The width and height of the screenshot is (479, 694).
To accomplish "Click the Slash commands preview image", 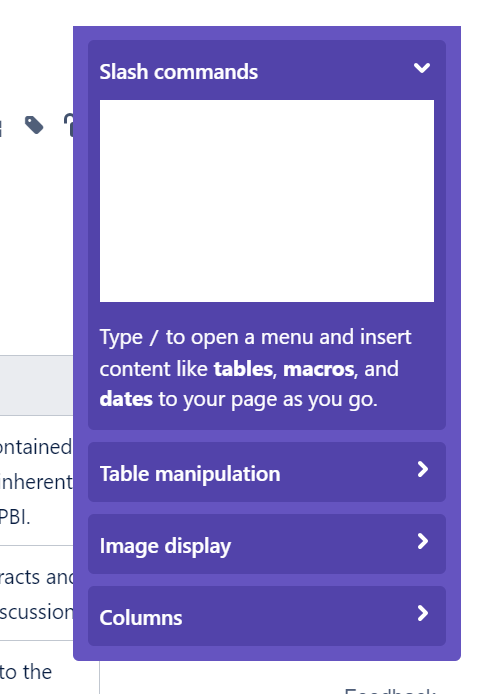I will click(267, 201).
